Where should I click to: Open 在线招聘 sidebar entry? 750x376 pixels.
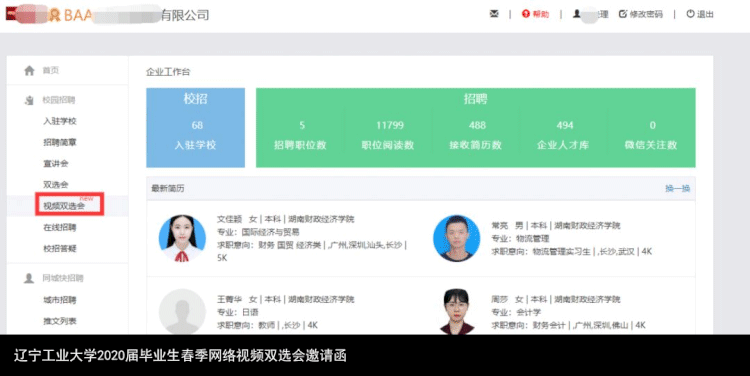pos(60,227)
